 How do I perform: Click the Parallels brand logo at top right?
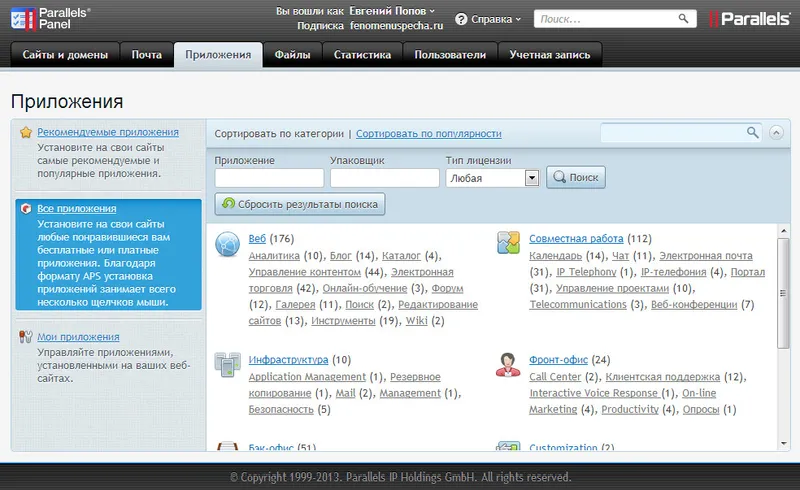pyautogui.click(x=749, y=19)
